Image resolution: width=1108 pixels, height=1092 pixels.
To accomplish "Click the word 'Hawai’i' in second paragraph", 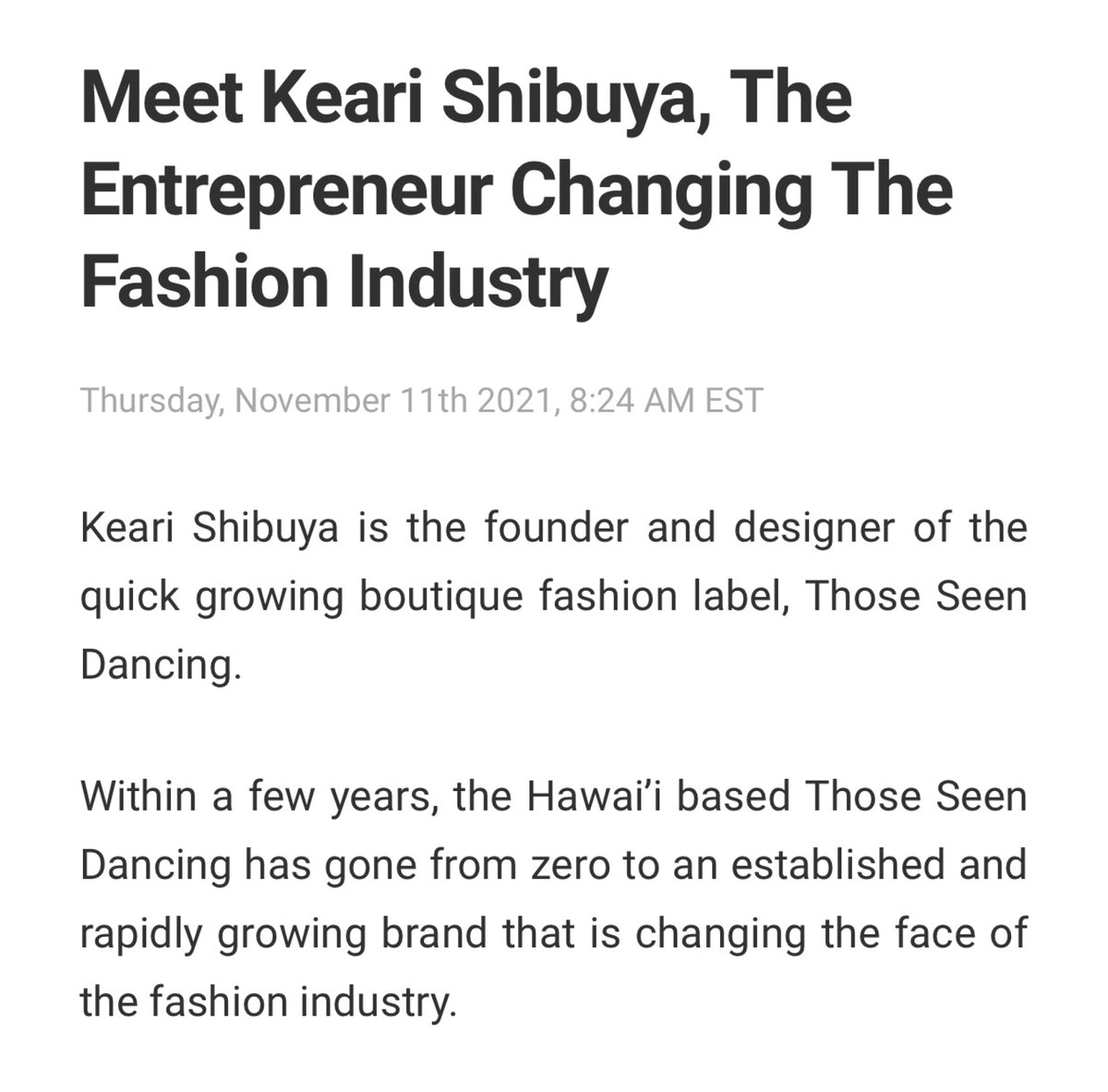I will [x=595, y=797].
